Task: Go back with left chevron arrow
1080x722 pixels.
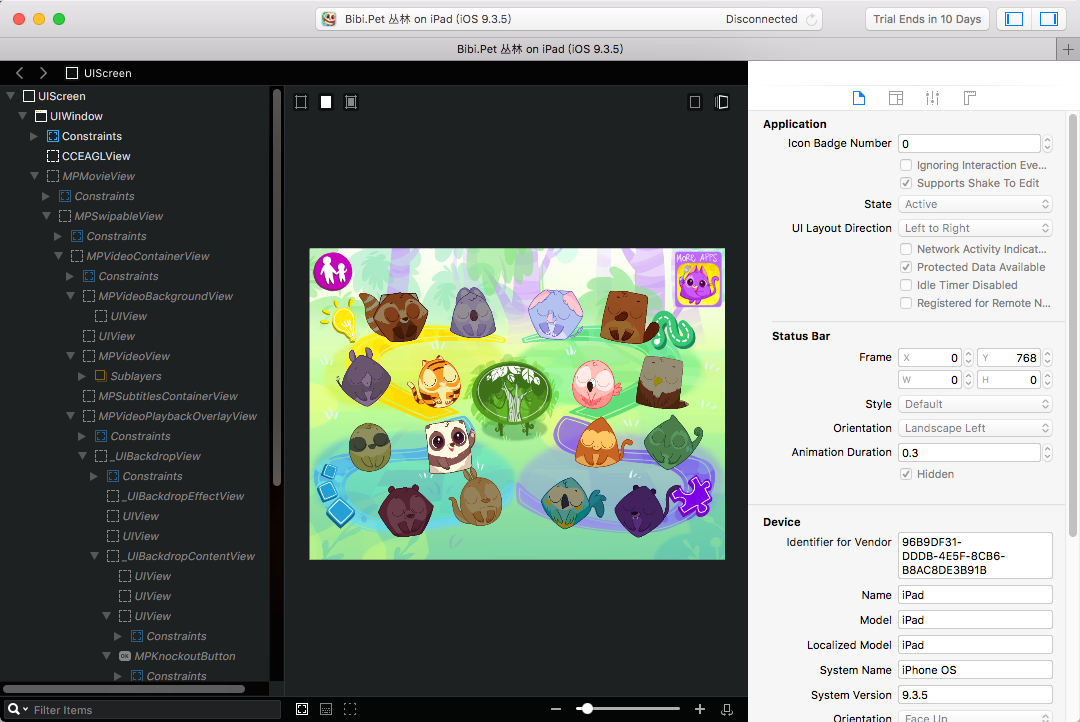Action: 20,73
